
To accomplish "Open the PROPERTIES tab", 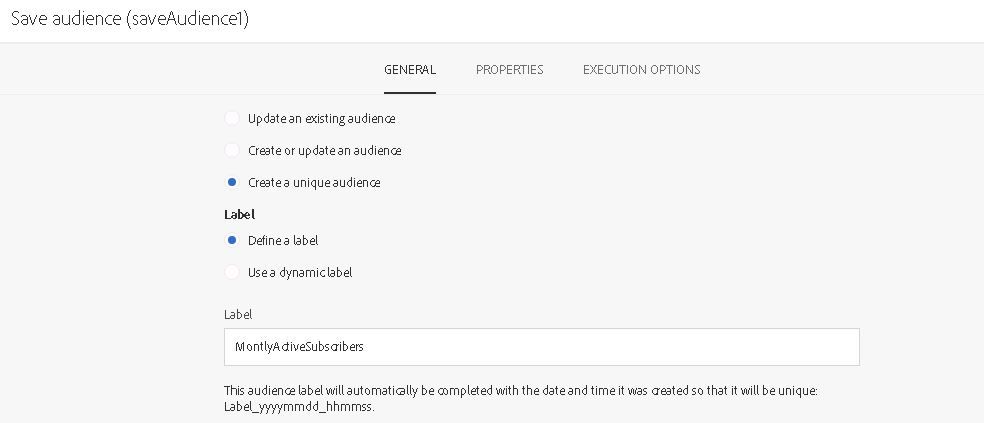I will (x=509, y=70).
